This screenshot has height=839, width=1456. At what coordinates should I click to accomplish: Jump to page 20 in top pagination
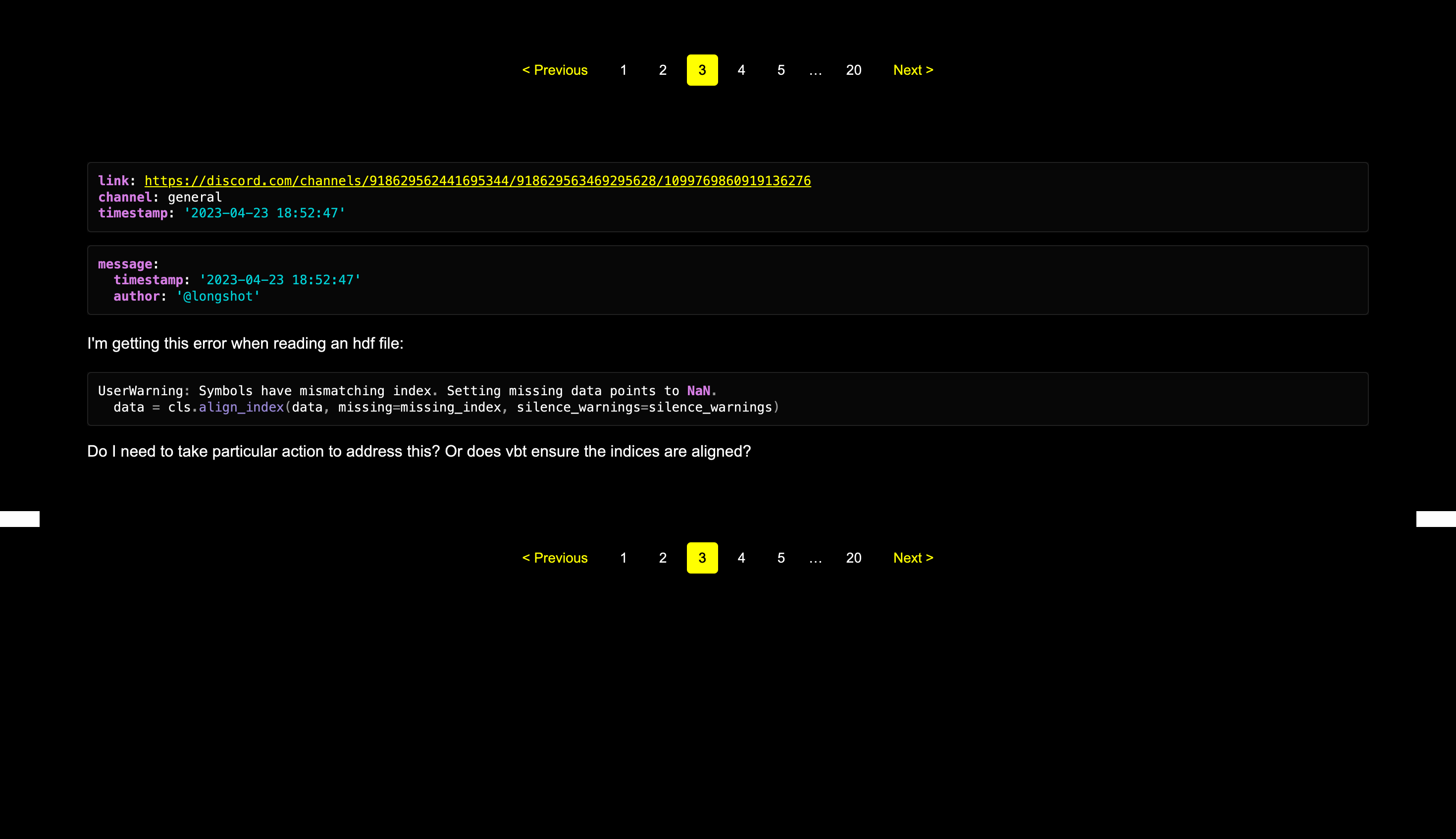853,70
